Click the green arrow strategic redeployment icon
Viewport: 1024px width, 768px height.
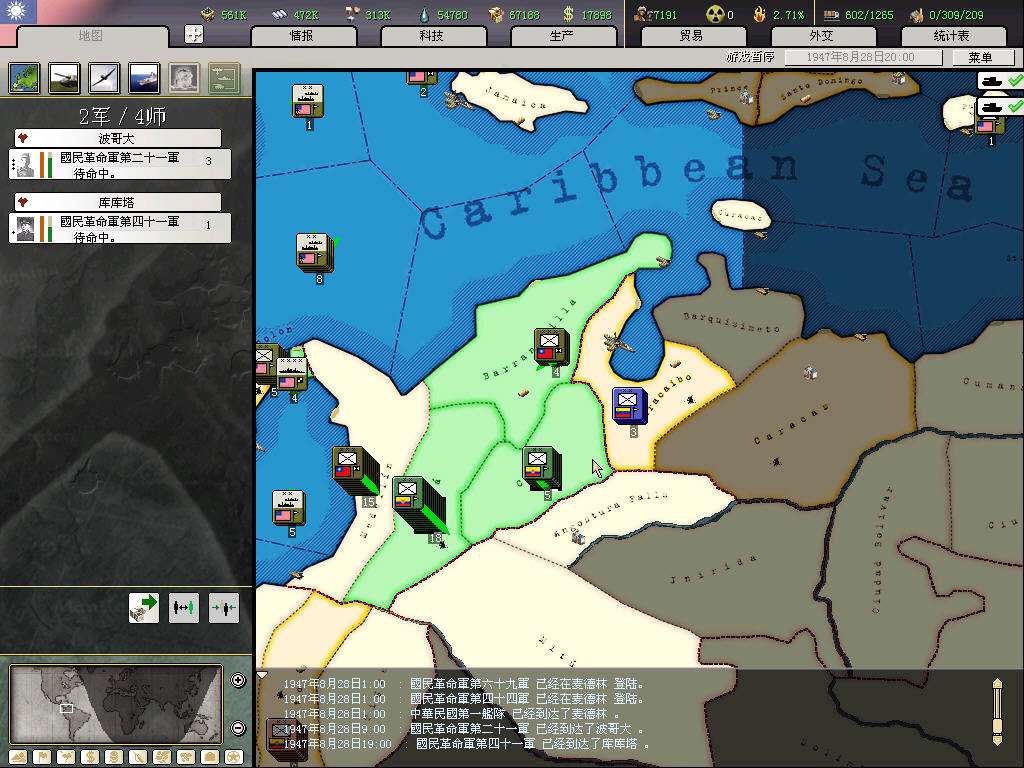(144, 607)
